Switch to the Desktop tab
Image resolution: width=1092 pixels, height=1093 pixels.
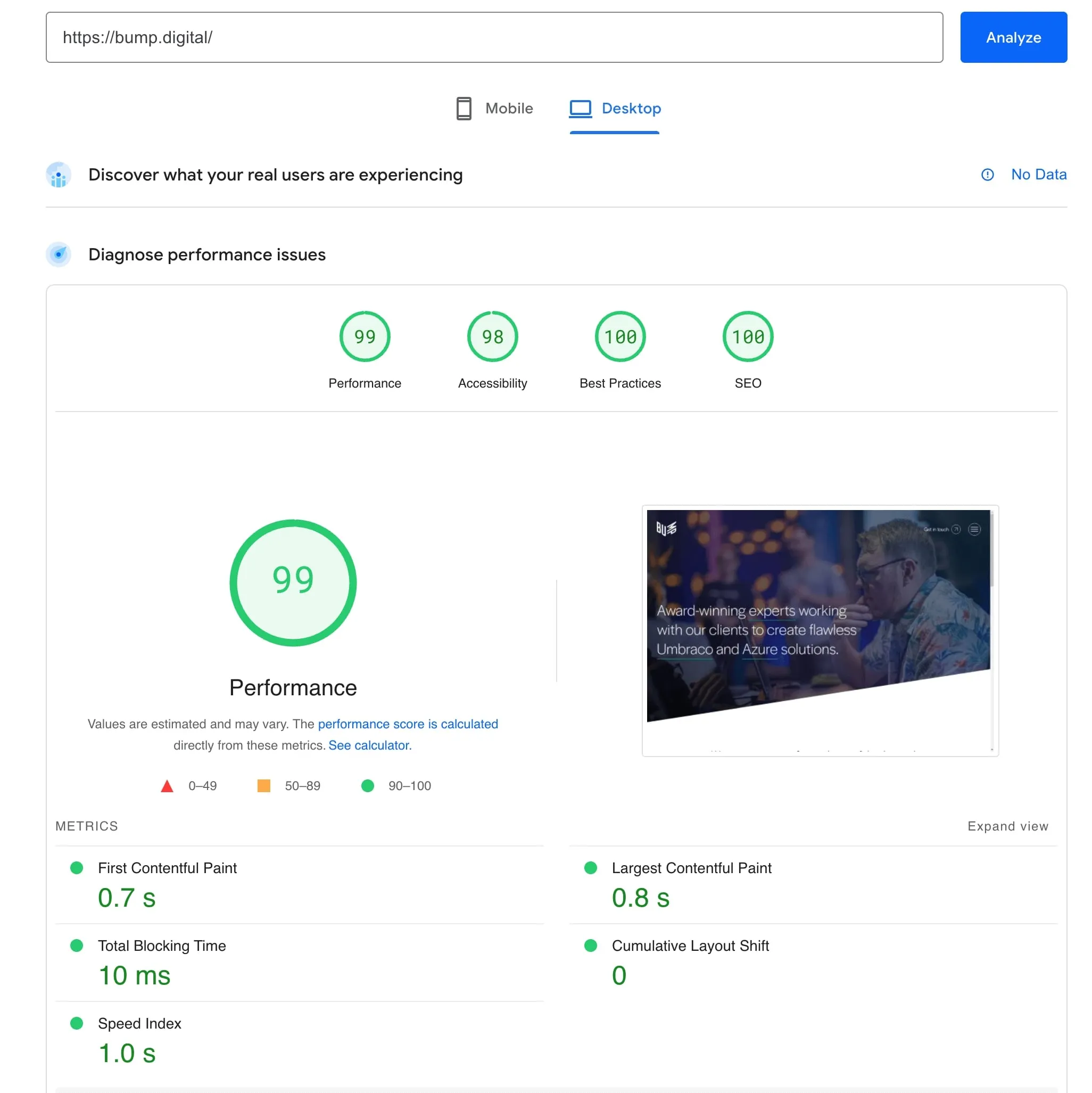[614, 109]
